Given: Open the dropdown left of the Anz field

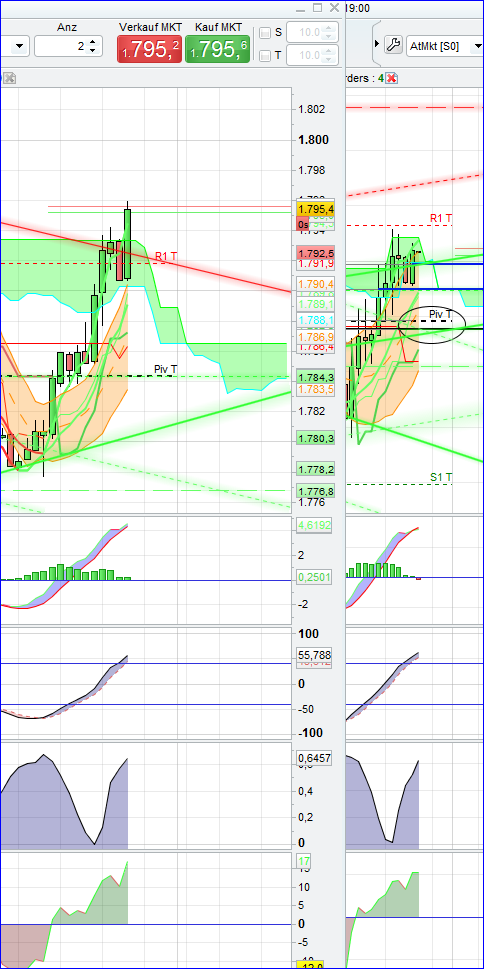Looking at the screenshot, I should [20, 46].
